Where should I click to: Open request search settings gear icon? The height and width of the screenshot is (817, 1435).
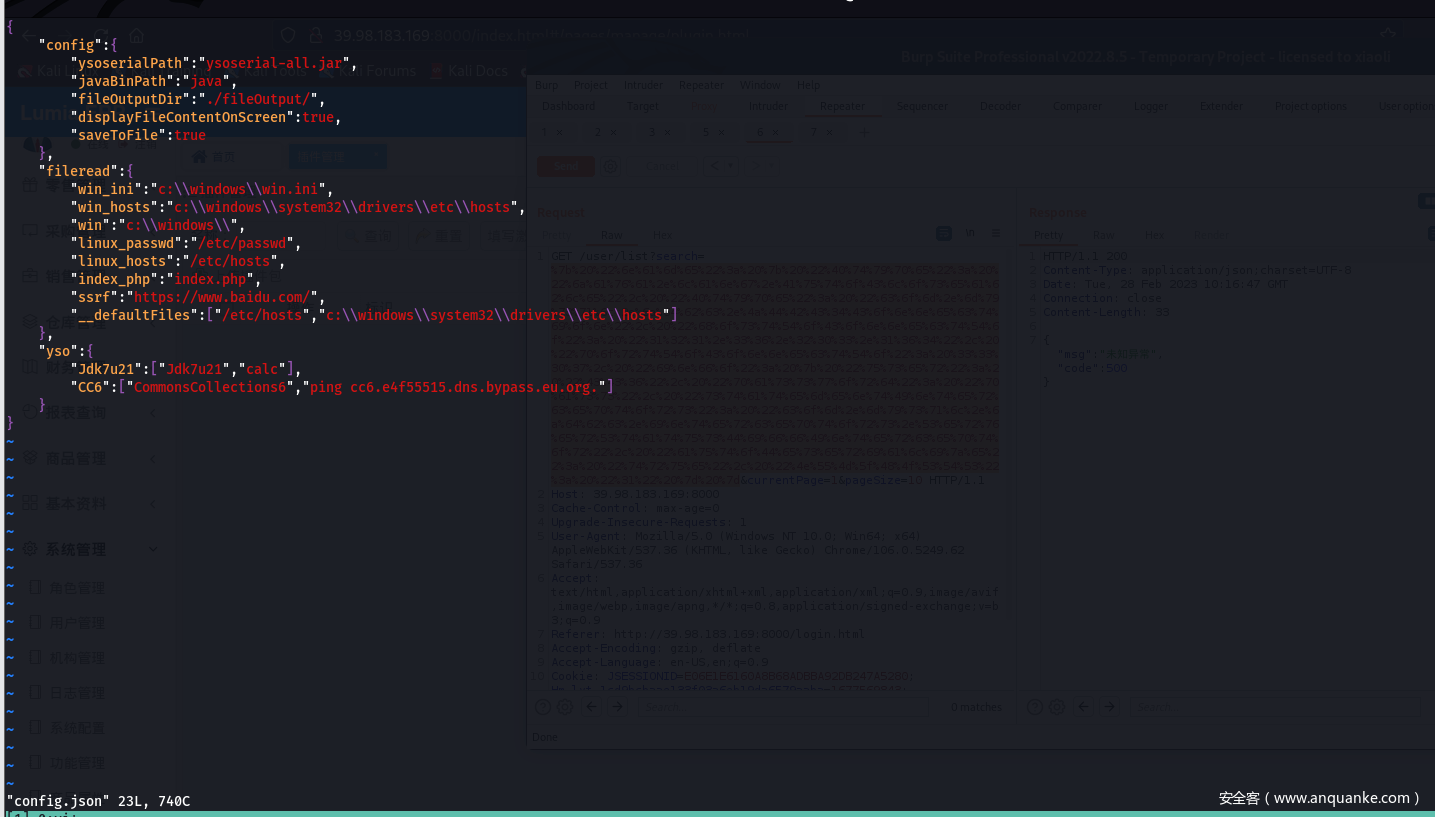pos(565,707)
